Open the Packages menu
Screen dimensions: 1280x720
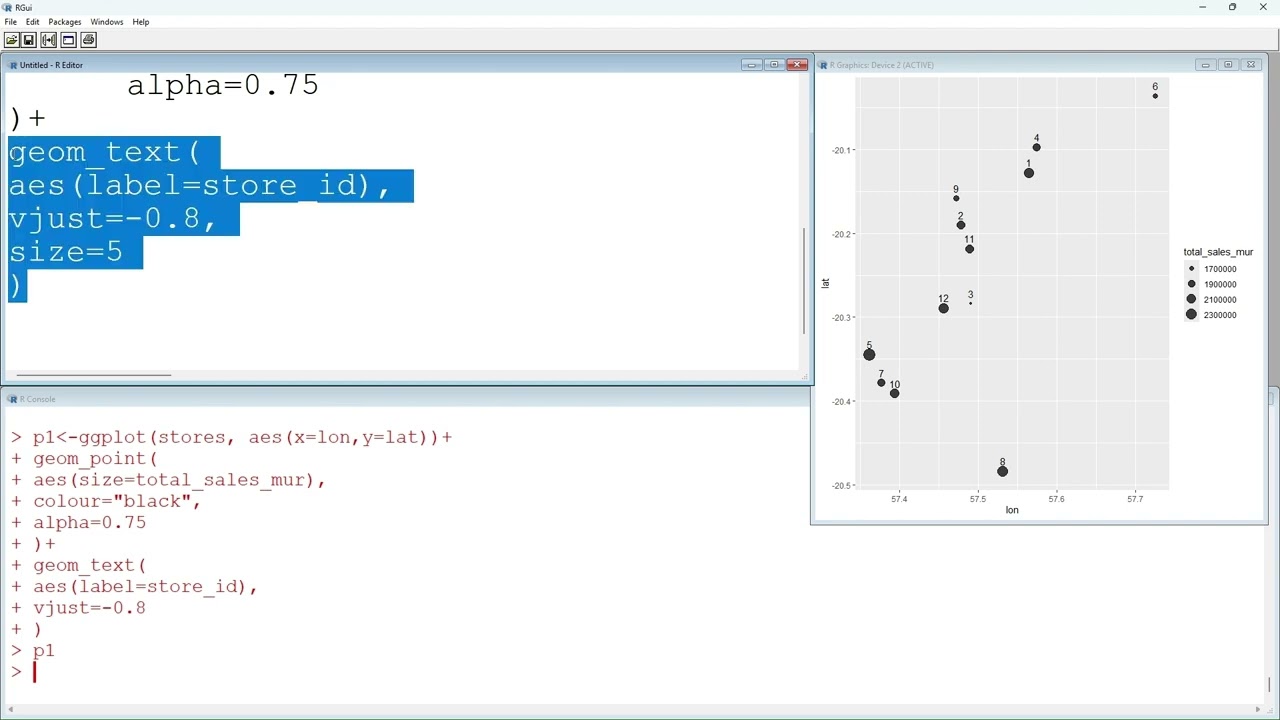pos(65,22)
